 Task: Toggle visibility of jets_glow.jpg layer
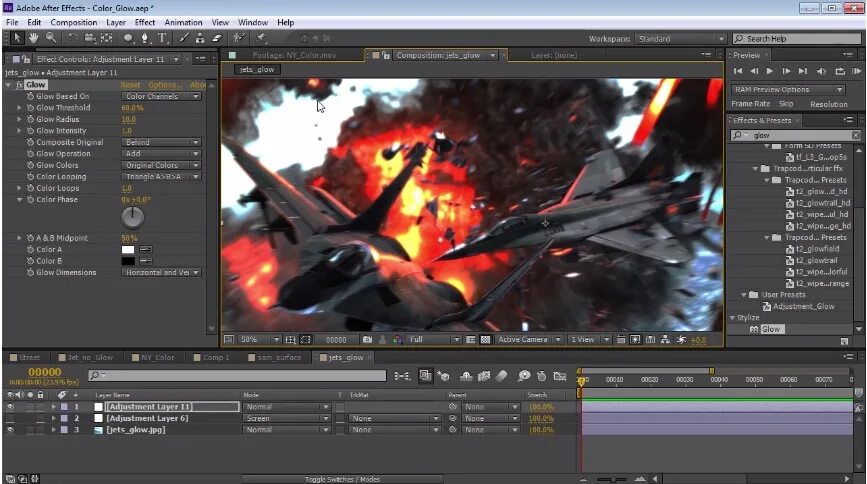[11, 429]
